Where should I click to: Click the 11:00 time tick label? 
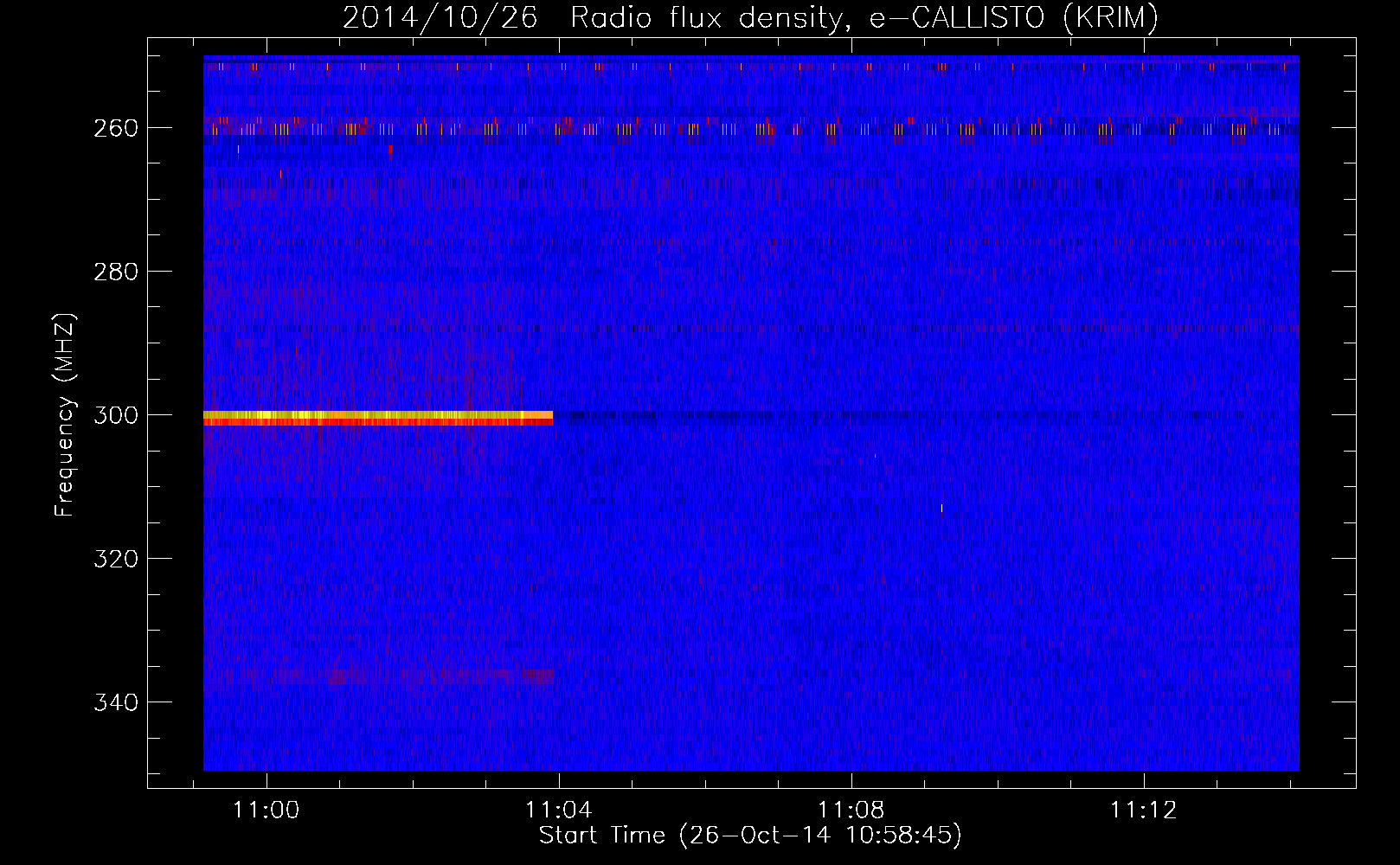tap(267, 810)
